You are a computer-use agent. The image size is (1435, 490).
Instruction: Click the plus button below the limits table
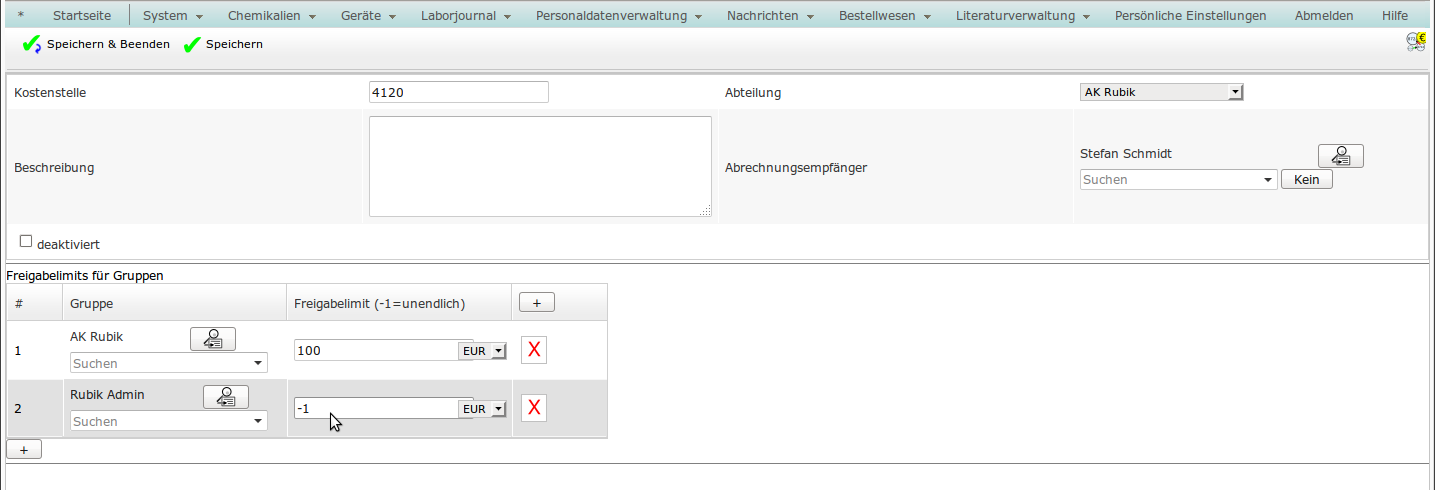(24, 450)
